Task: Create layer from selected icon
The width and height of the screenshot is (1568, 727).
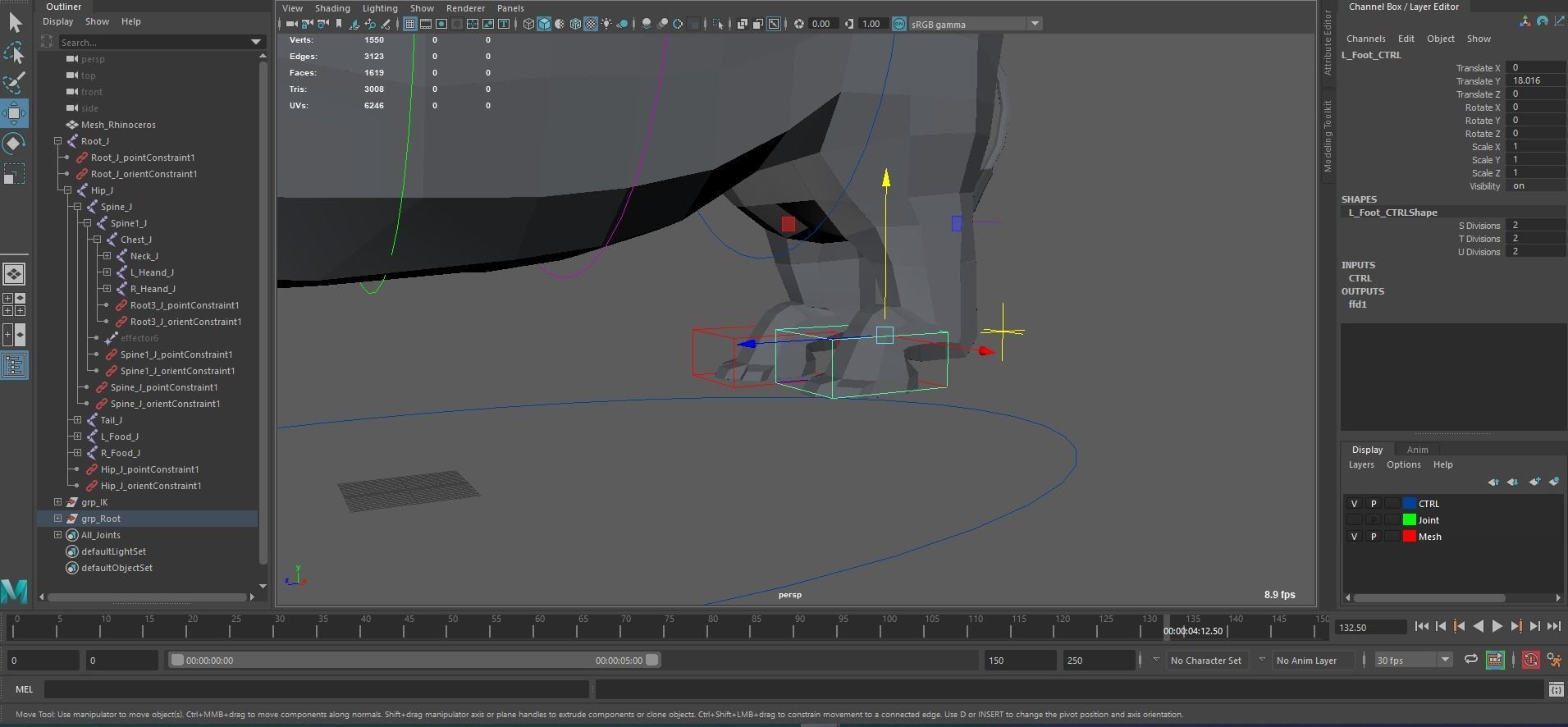Action: pos(1553,482)
